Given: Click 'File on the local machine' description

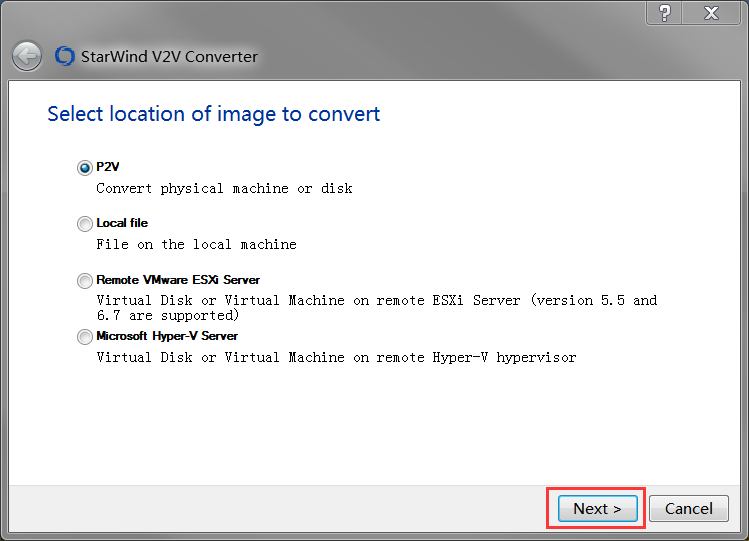Looking at the screenshot, I should [196, 244].
